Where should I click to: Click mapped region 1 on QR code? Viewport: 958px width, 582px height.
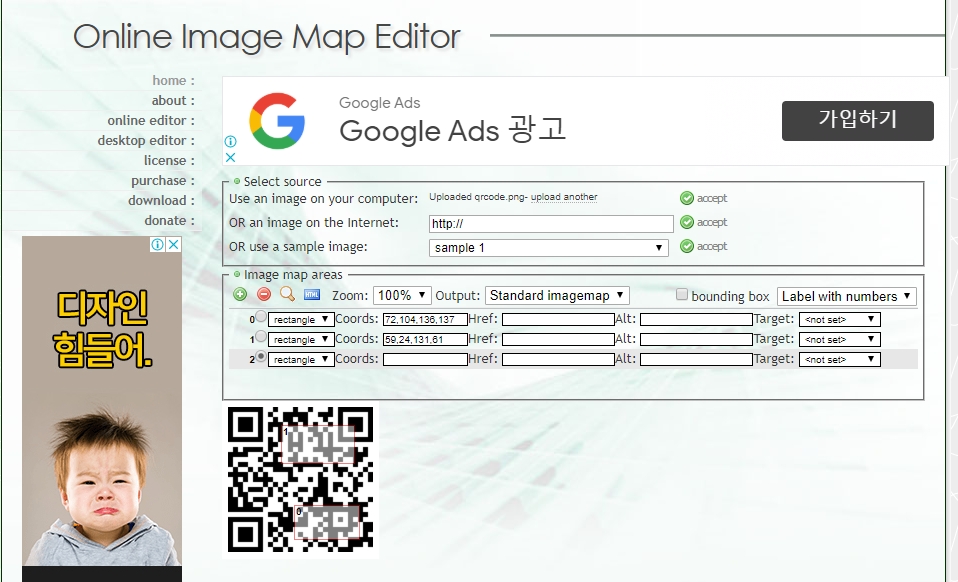click(x=318, y=445)
